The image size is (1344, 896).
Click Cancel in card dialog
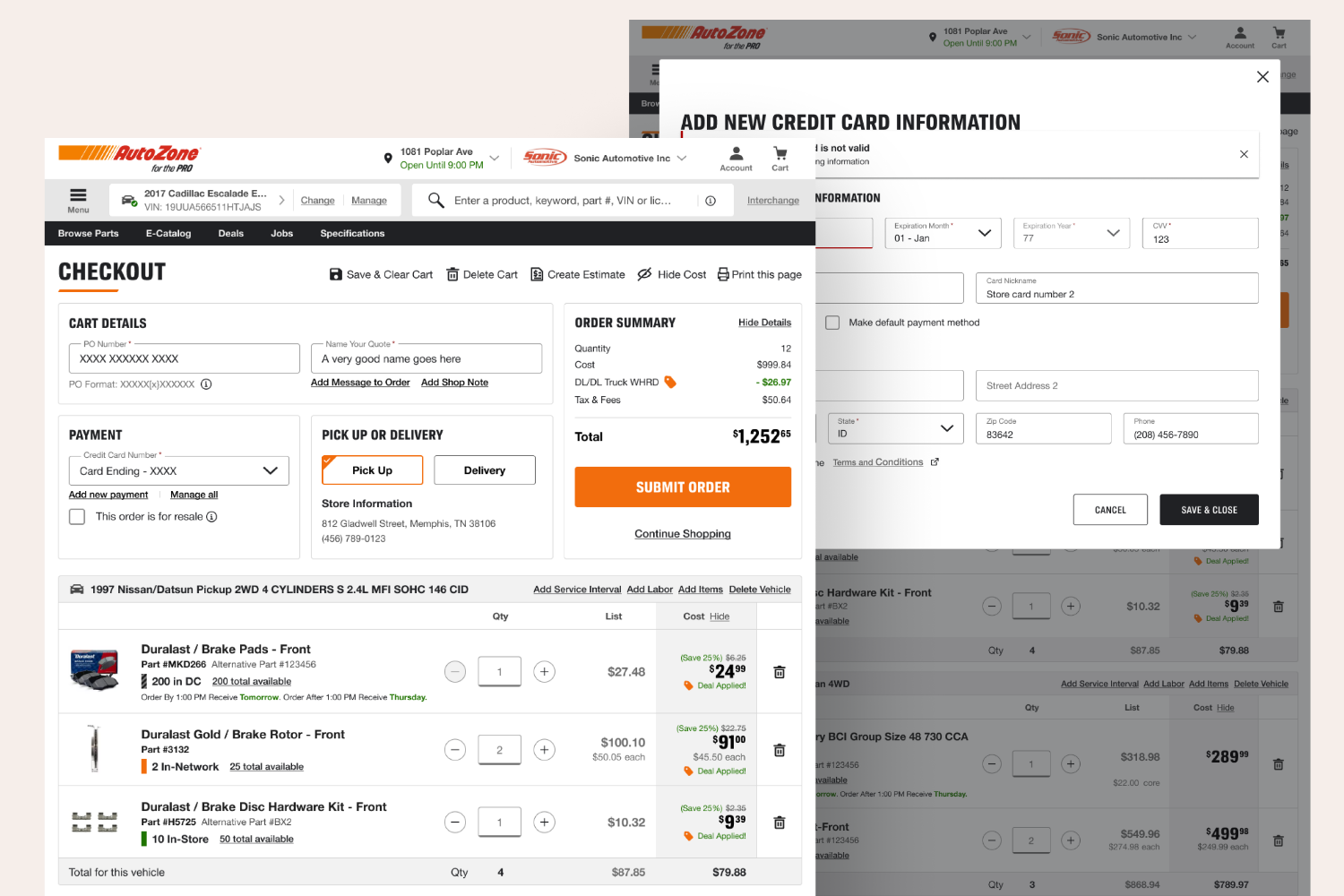(x=1110, y=510)
